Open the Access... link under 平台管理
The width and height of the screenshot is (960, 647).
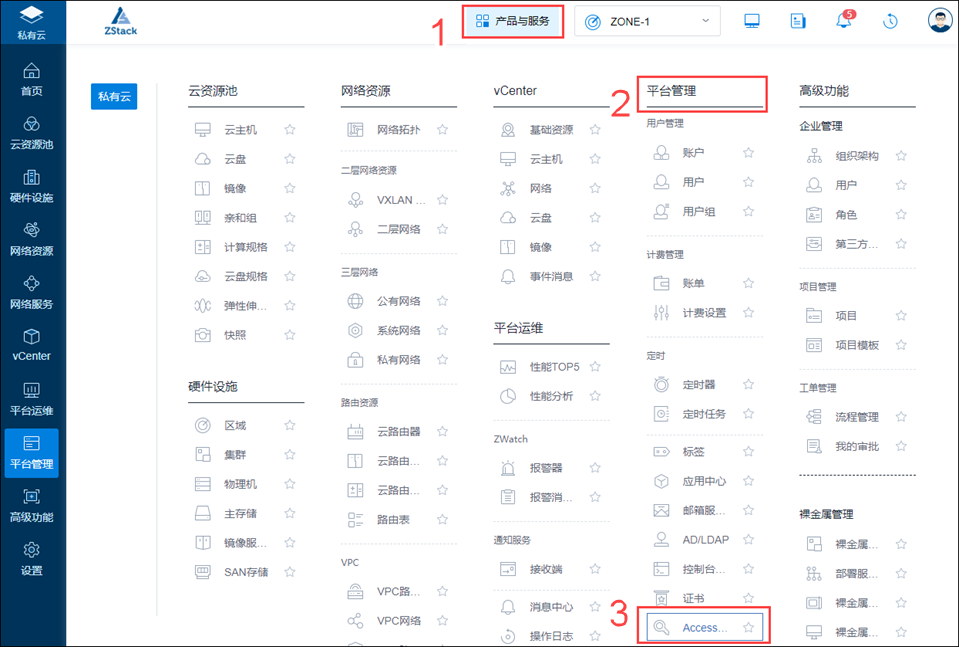click(x=703, y=628)
